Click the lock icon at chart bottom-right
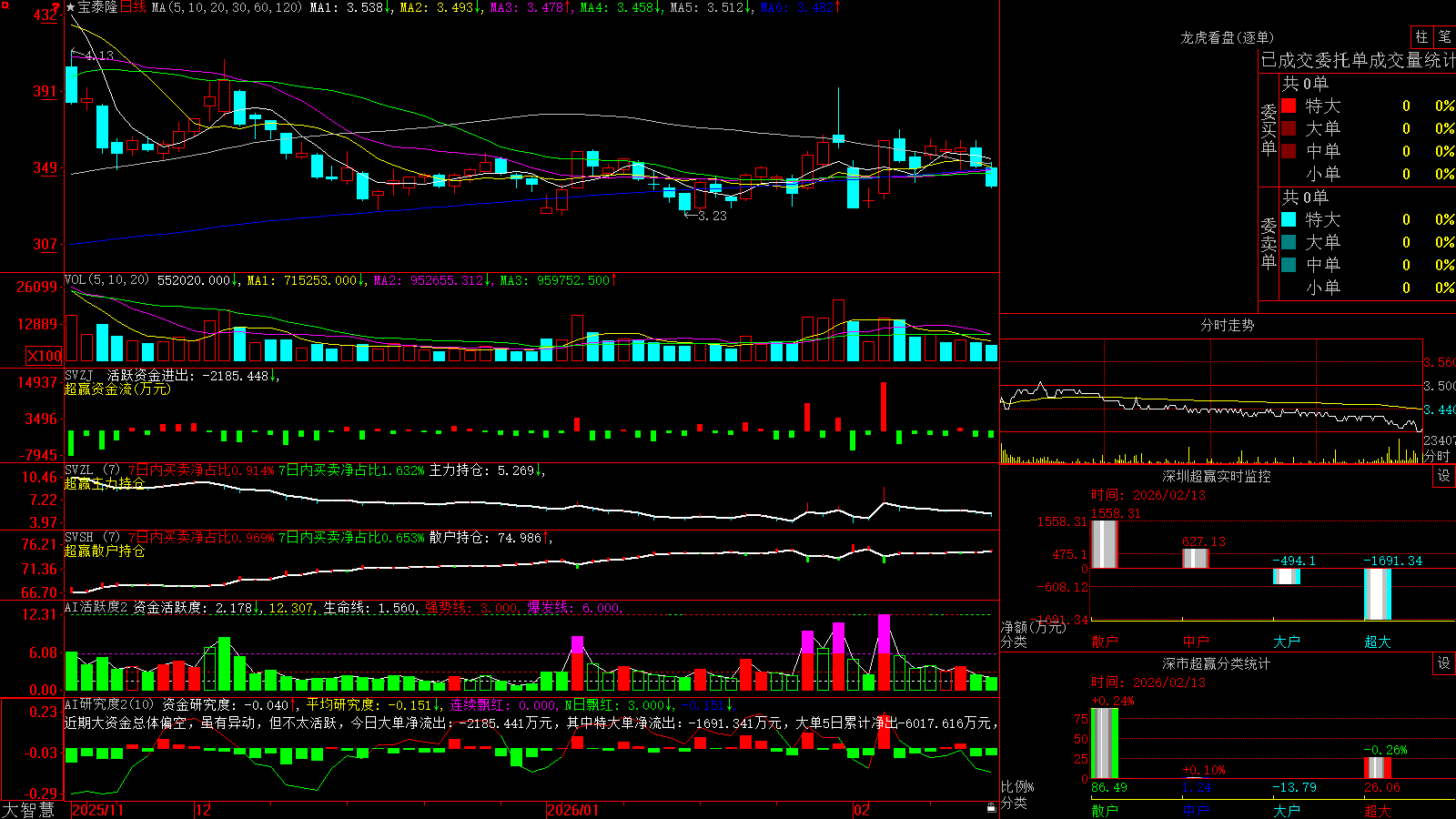Image resolution: width=1456 pixels, height=819 pixels. [x=992, y=808]
